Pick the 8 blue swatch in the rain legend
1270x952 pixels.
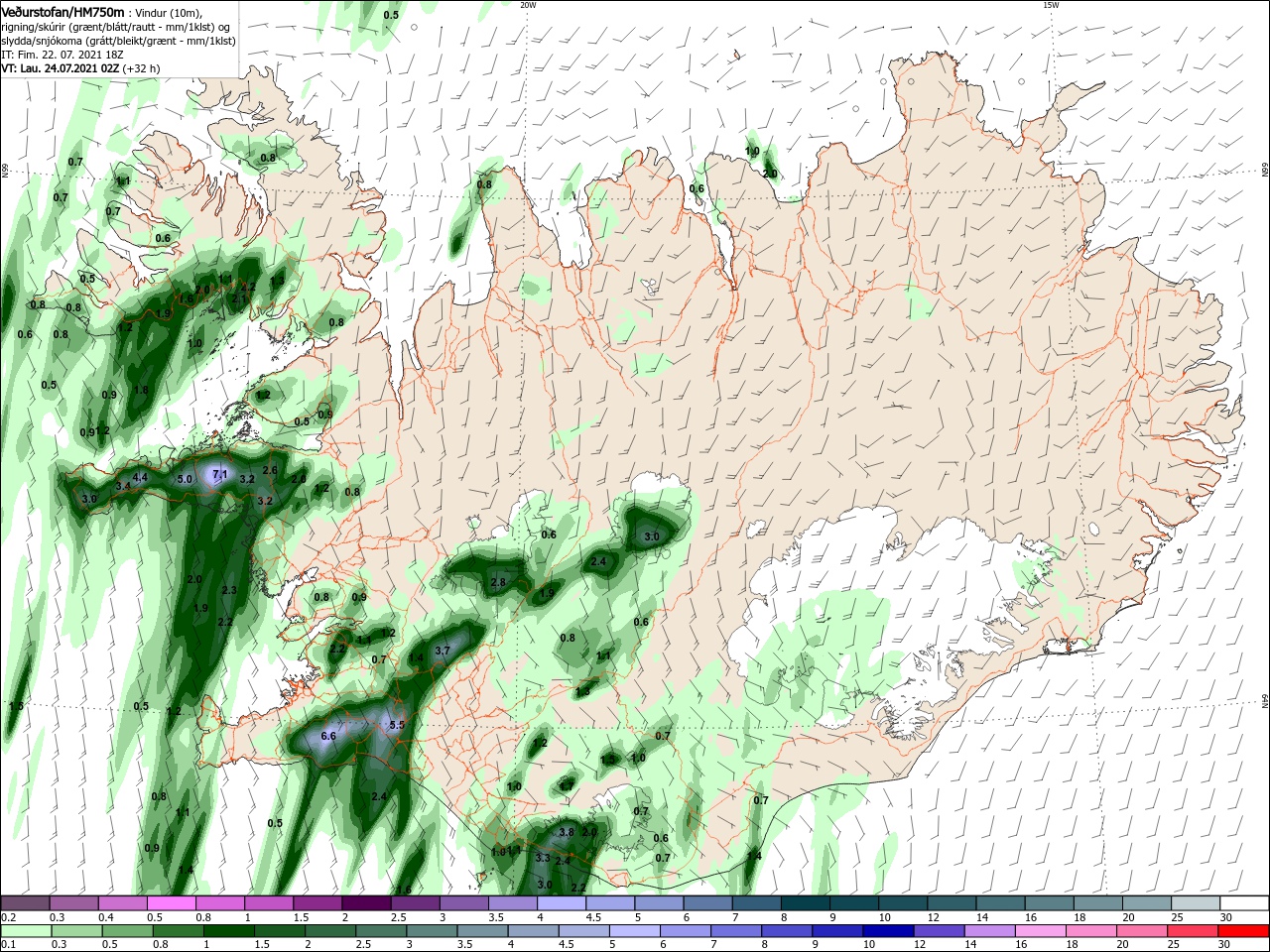pos(789,931)
